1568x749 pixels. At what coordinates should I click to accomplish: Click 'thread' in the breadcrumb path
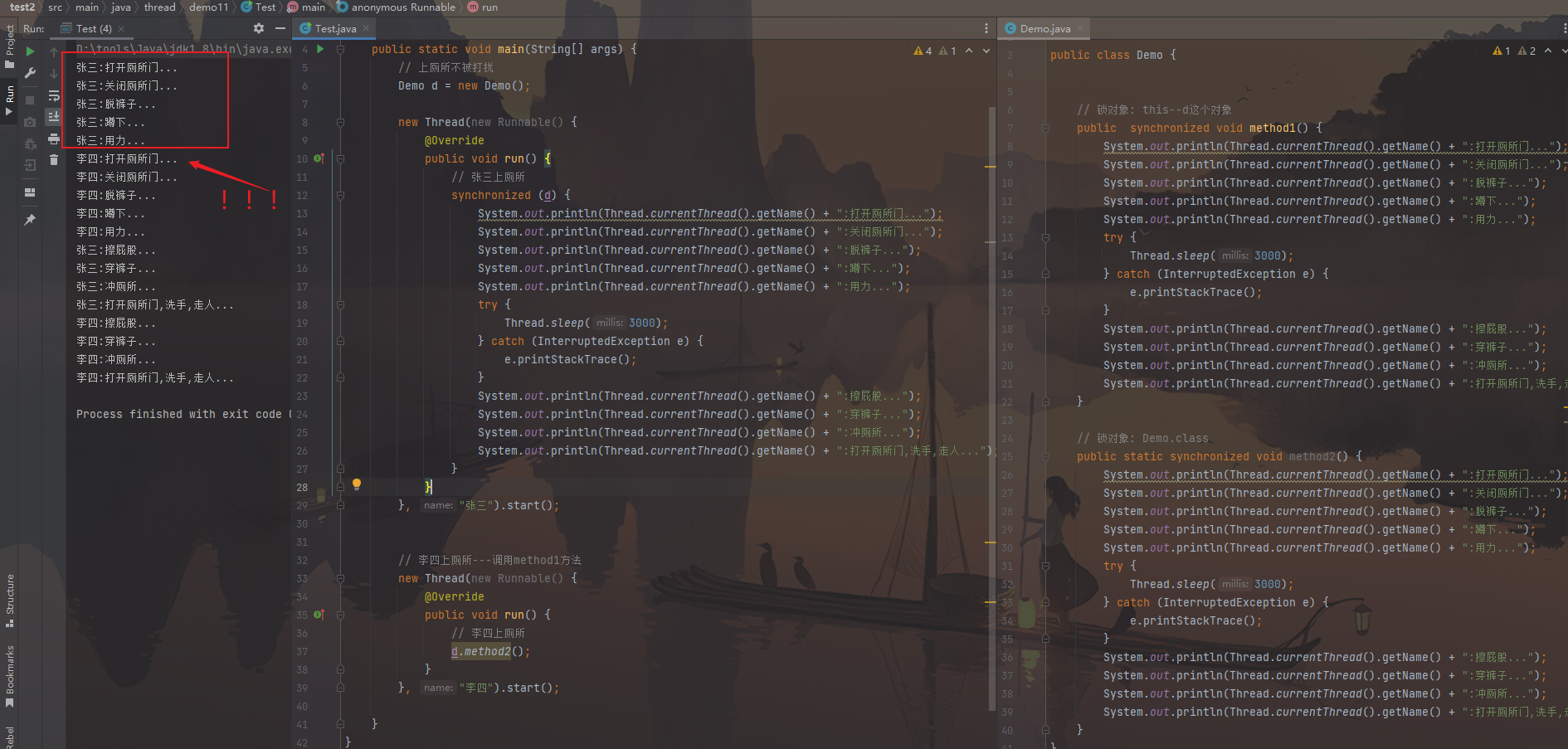pyautogui.click(x=159, y=7)
